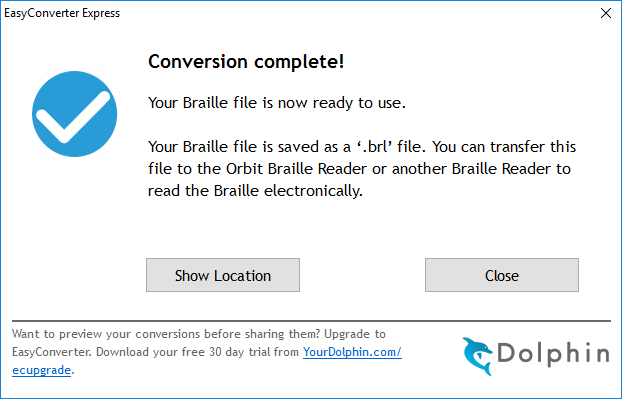This screenshot has height=399, width=622.
Task: Click the Want to preview your conversions text
Action: pyautogui.click(x=165, y=334)
